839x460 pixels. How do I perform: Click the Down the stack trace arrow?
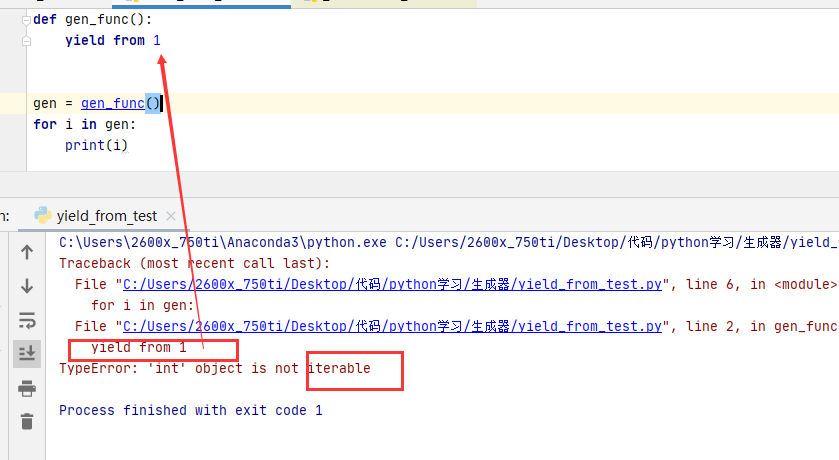point(27,286)
